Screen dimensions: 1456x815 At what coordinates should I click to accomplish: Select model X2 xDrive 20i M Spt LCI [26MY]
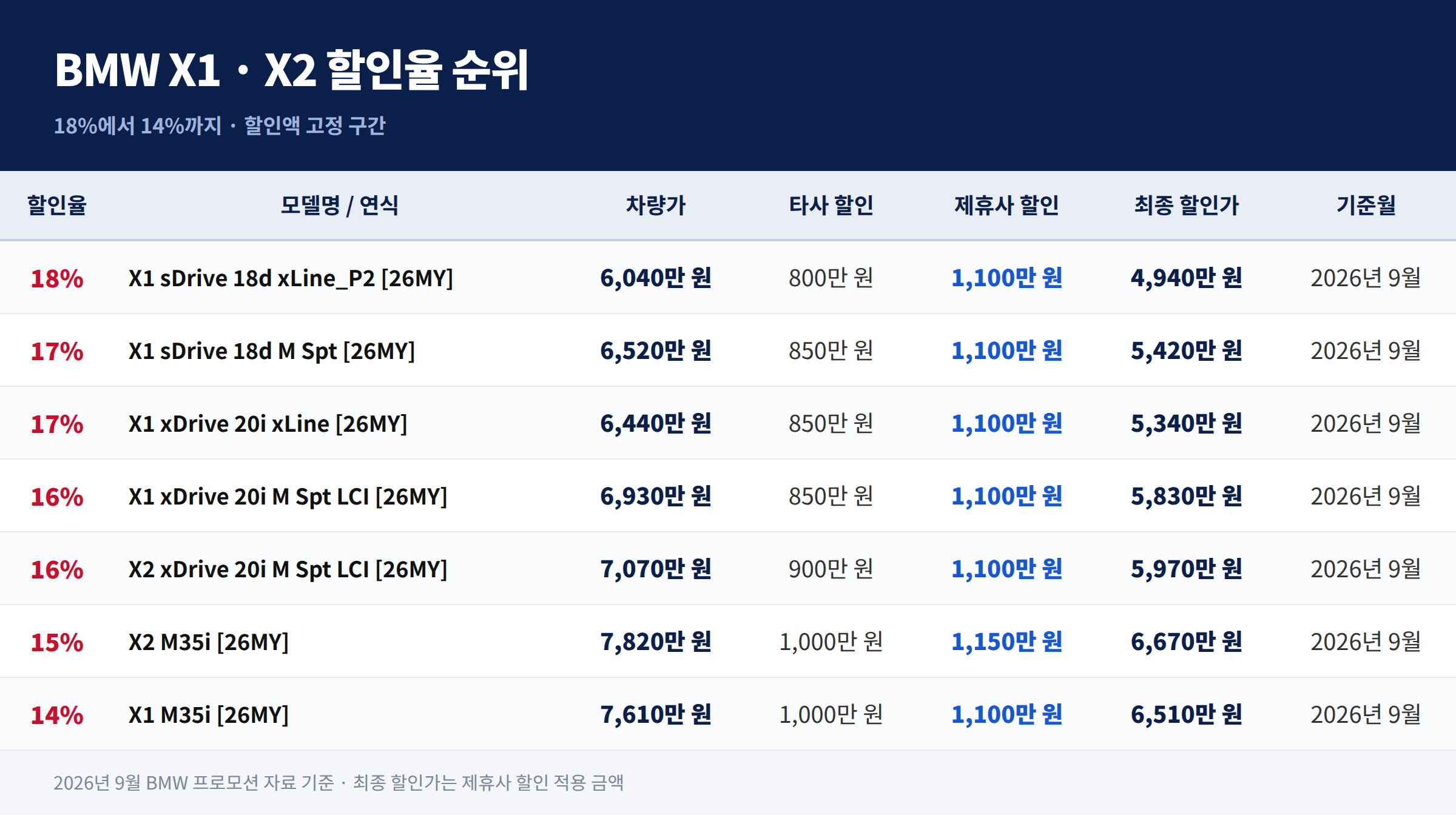(288, 569)
